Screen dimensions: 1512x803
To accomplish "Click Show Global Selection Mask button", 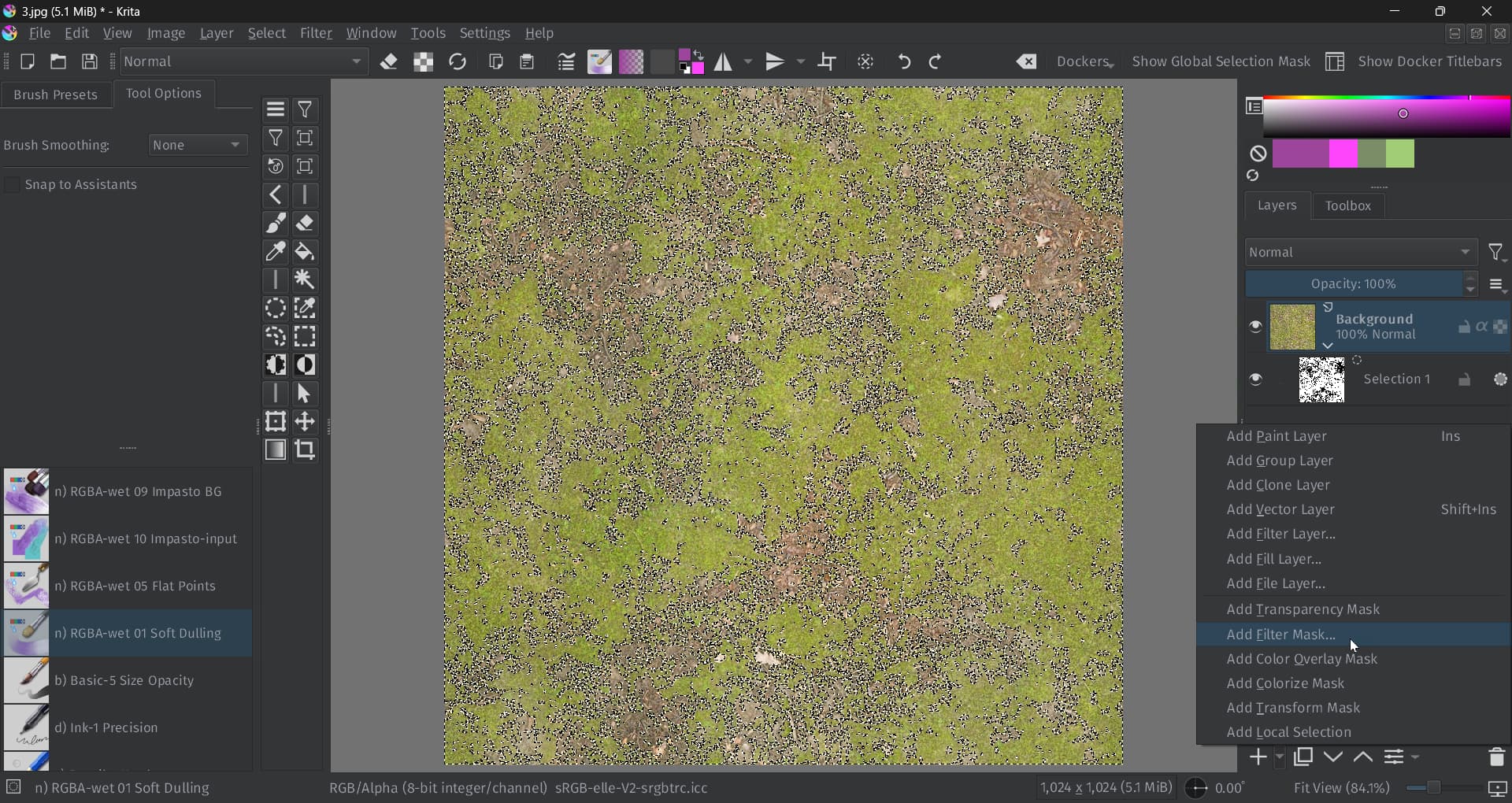I will point(1221,62).
